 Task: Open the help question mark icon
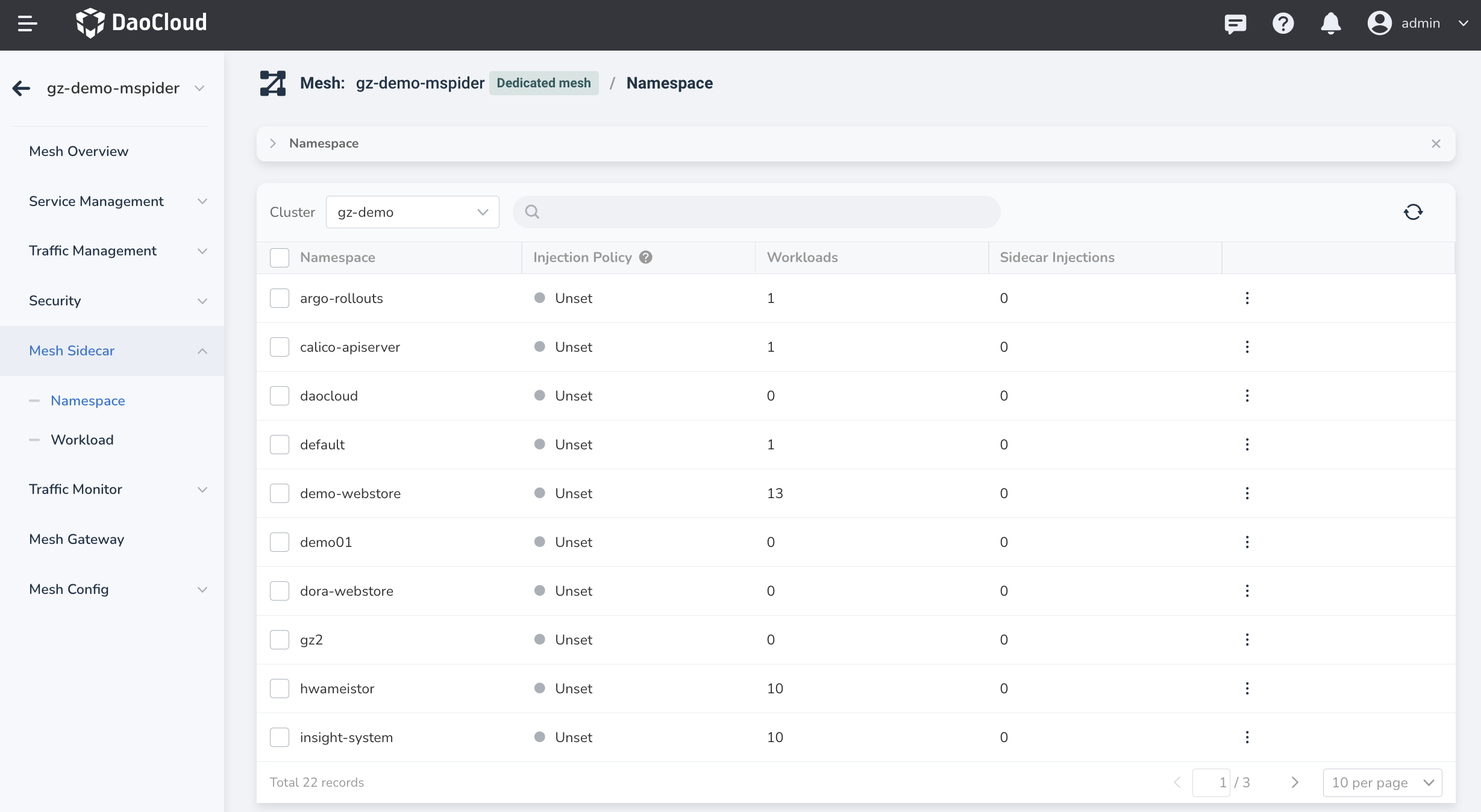click(1283, 23)
